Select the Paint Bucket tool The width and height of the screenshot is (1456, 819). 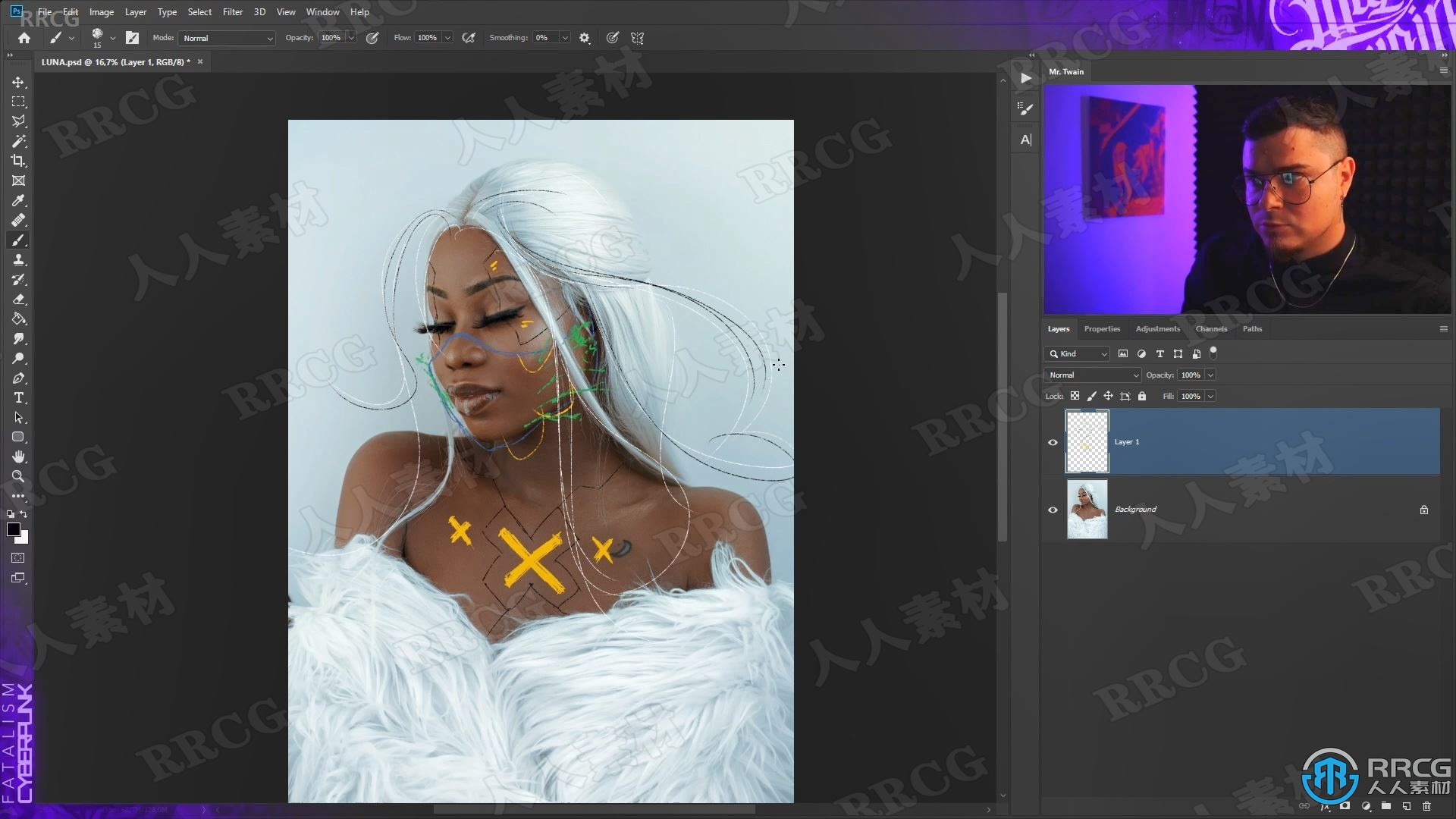(18, 318)
